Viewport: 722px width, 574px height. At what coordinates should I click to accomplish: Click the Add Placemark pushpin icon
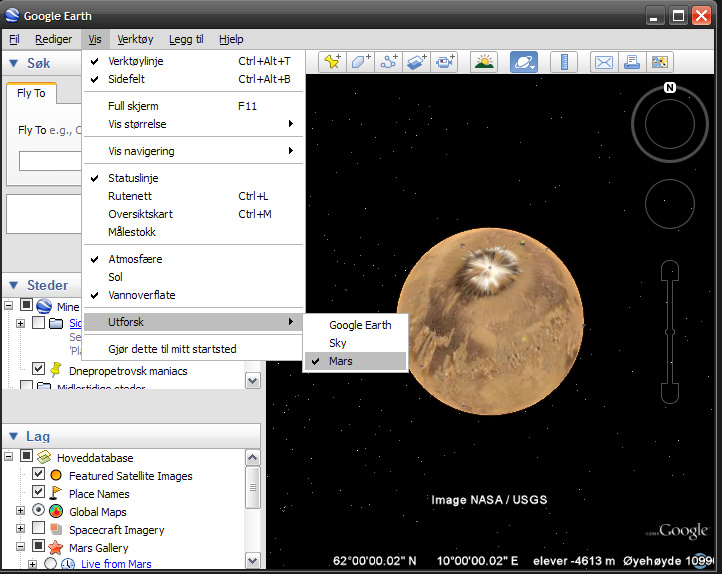(x=332, y=62)
